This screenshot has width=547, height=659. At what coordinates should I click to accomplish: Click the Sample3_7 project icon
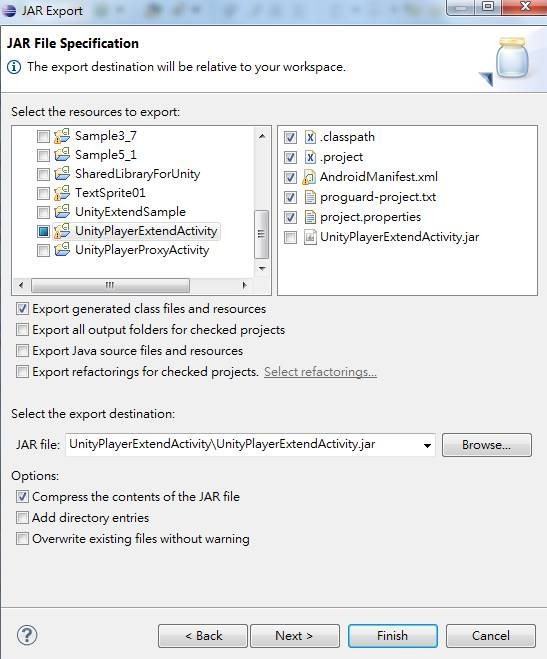(x=62, y=136)
